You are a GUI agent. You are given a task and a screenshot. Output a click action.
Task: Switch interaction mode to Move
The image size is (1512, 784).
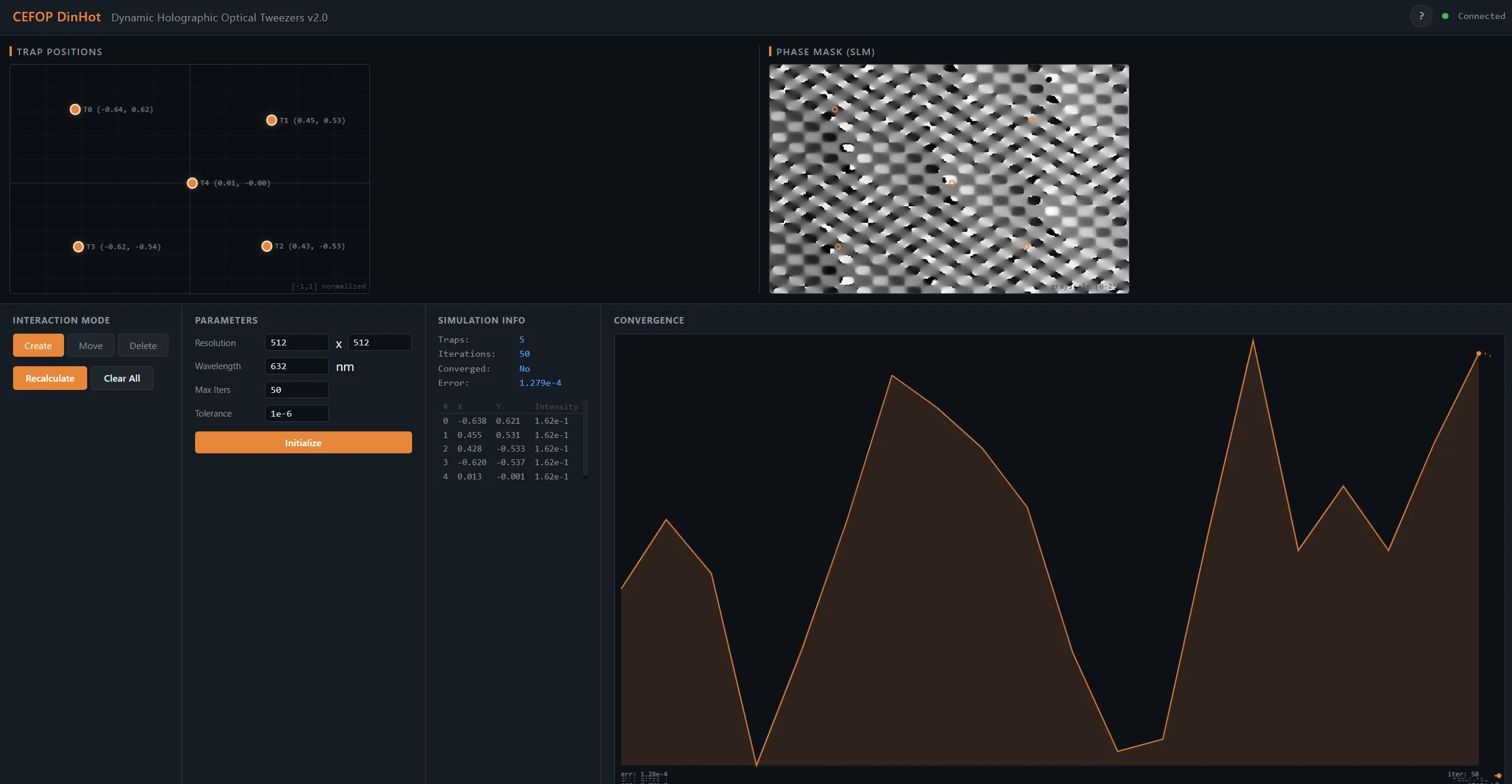pyautogui.click(x=91, y=345)
